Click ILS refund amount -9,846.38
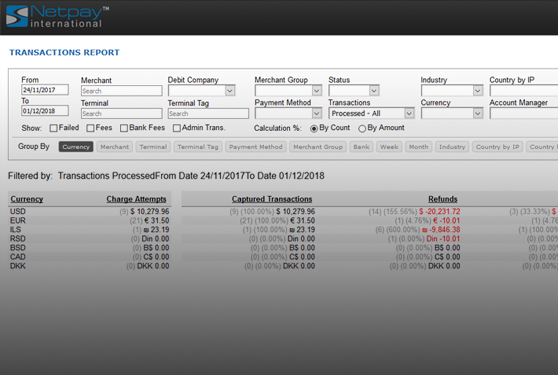Image resolution: width=558 pixels, height=375 pixels. (x=441, y=230)
